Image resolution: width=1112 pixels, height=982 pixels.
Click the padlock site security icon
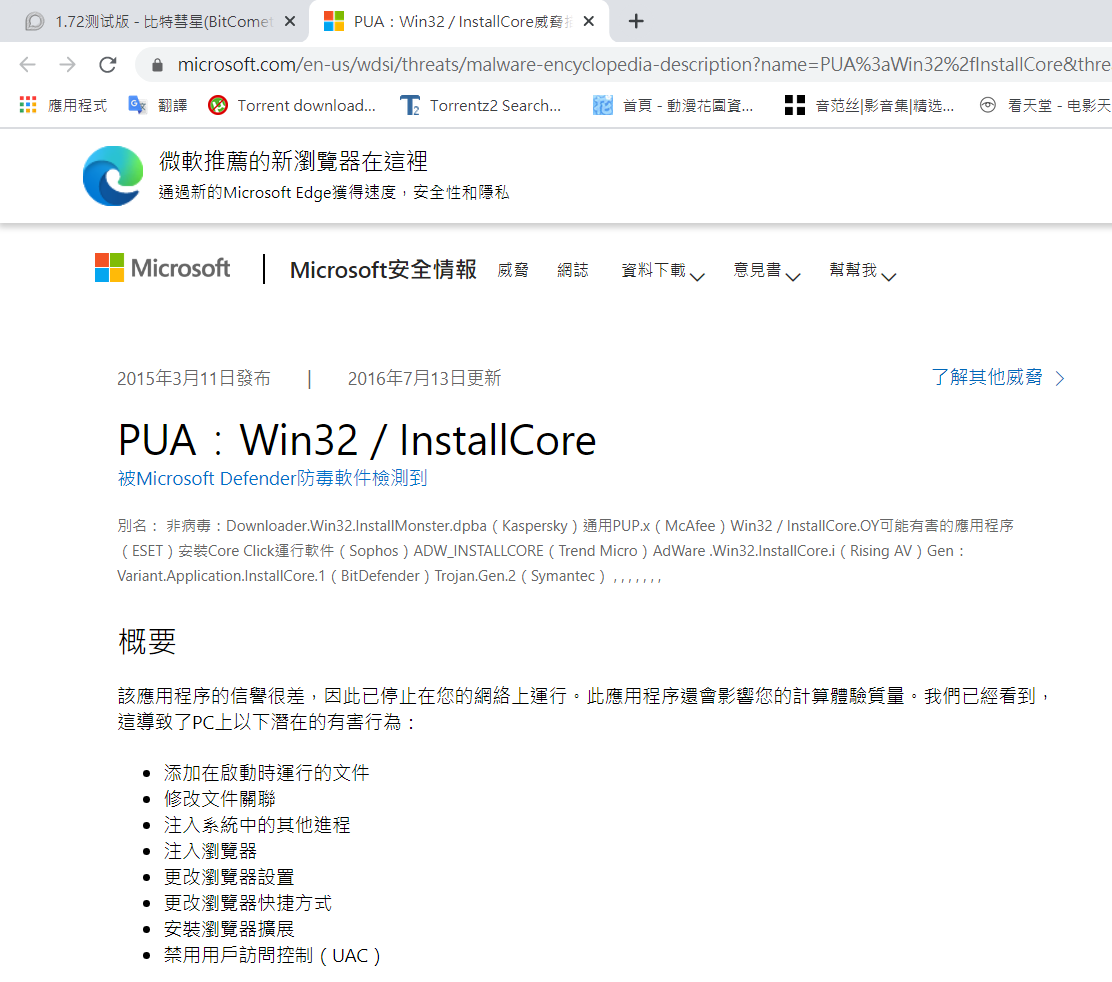pos(157,65)
